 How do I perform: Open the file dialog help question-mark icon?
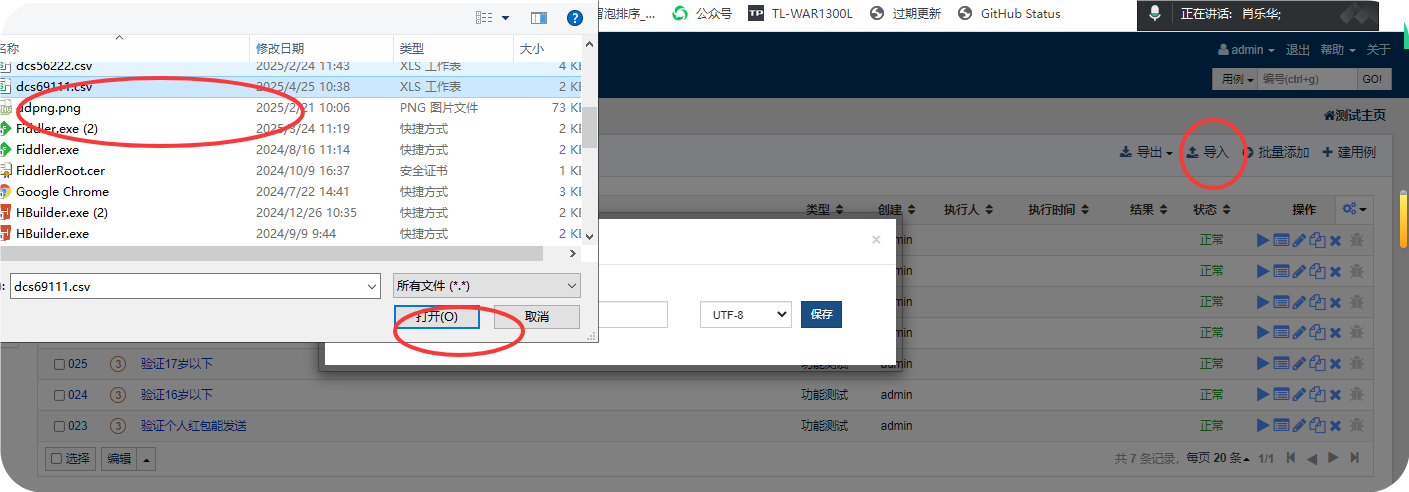pyautogui.click(x=574, y=18)
